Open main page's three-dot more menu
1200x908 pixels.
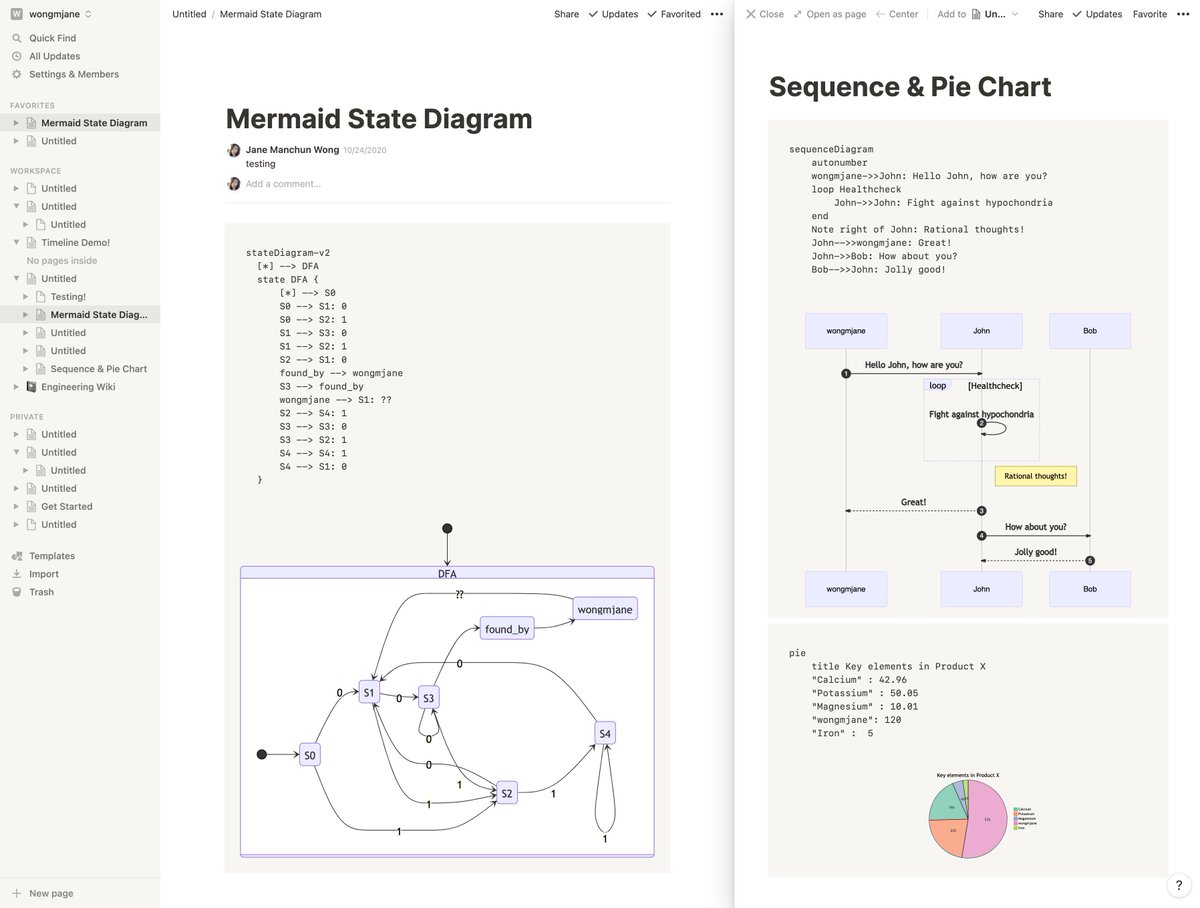717,14
